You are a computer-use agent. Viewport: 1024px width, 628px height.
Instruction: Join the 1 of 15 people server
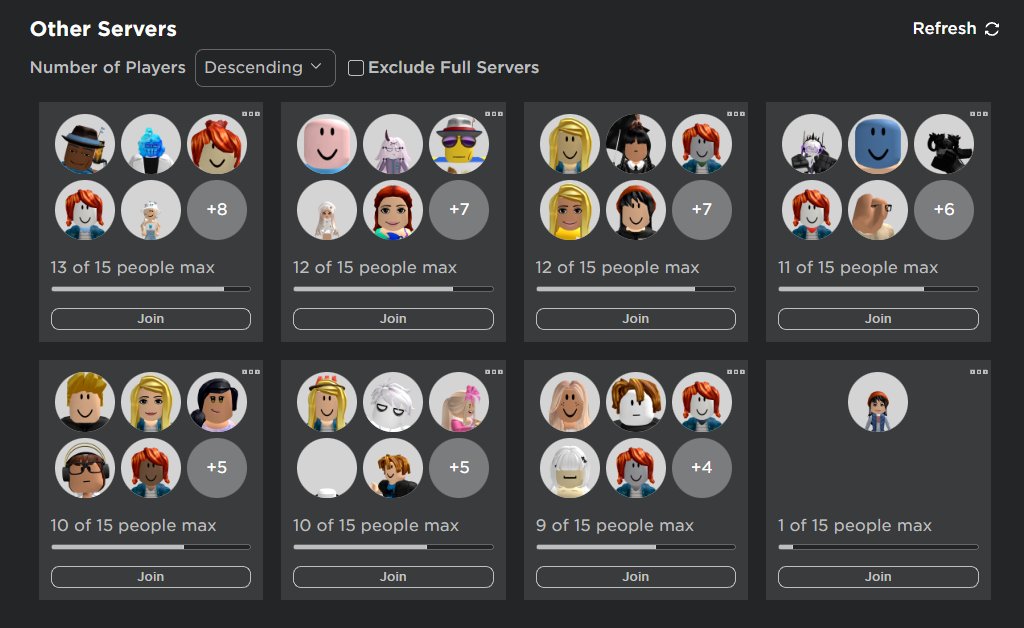[x=878, y=576]
